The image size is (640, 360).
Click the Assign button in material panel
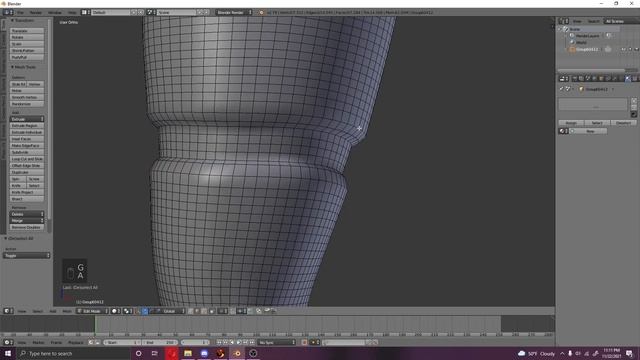[571, 122]
